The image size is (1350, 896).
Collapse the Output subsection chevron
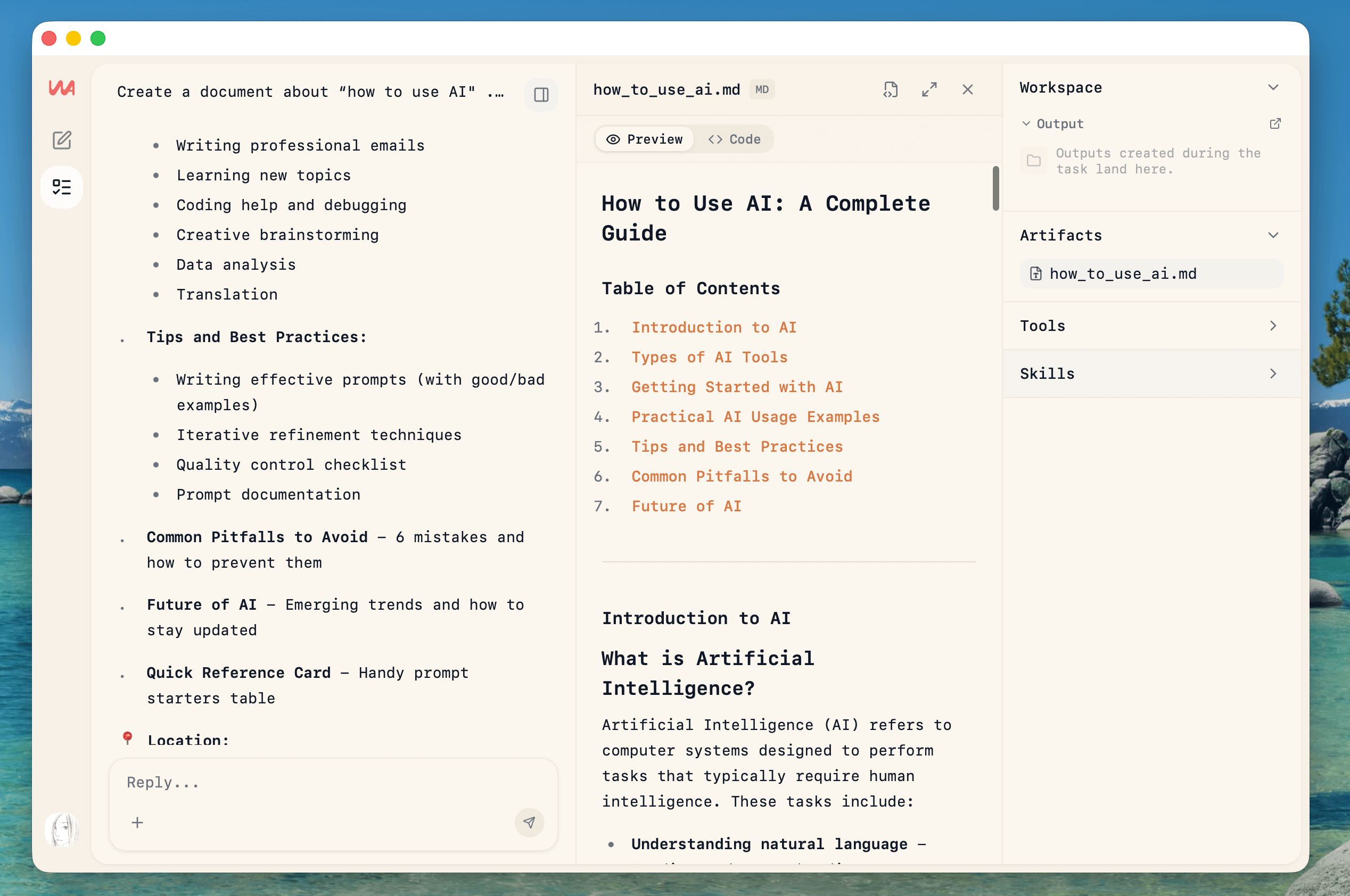tap(1026, 124)
